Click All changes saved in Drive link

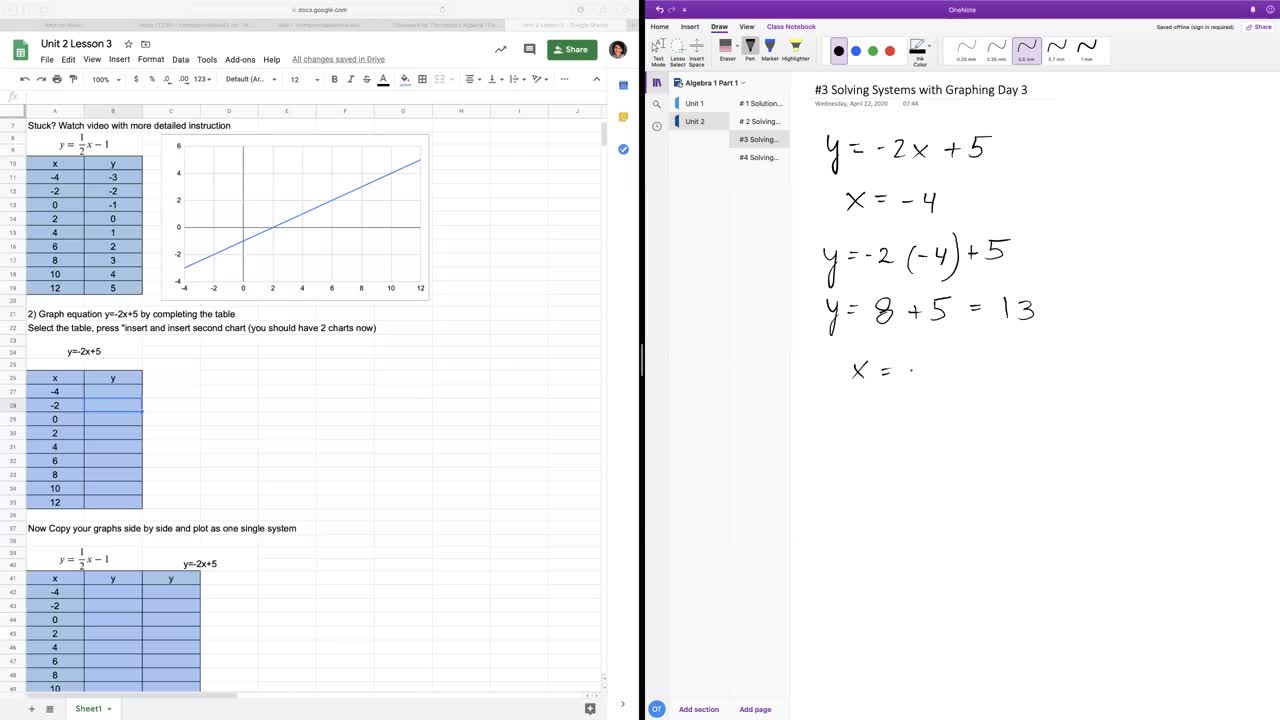tap(338, 60)
